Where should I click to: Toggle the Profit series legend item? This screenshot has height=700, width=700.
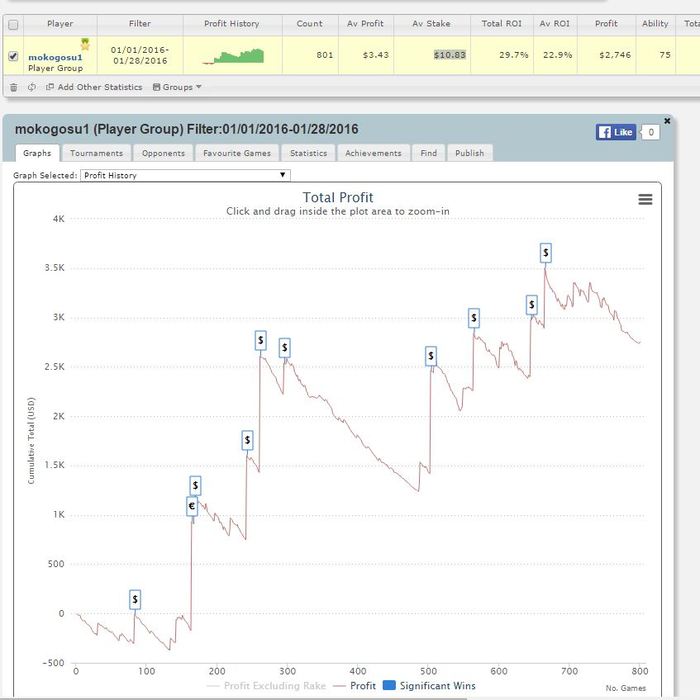coord(355,686)
